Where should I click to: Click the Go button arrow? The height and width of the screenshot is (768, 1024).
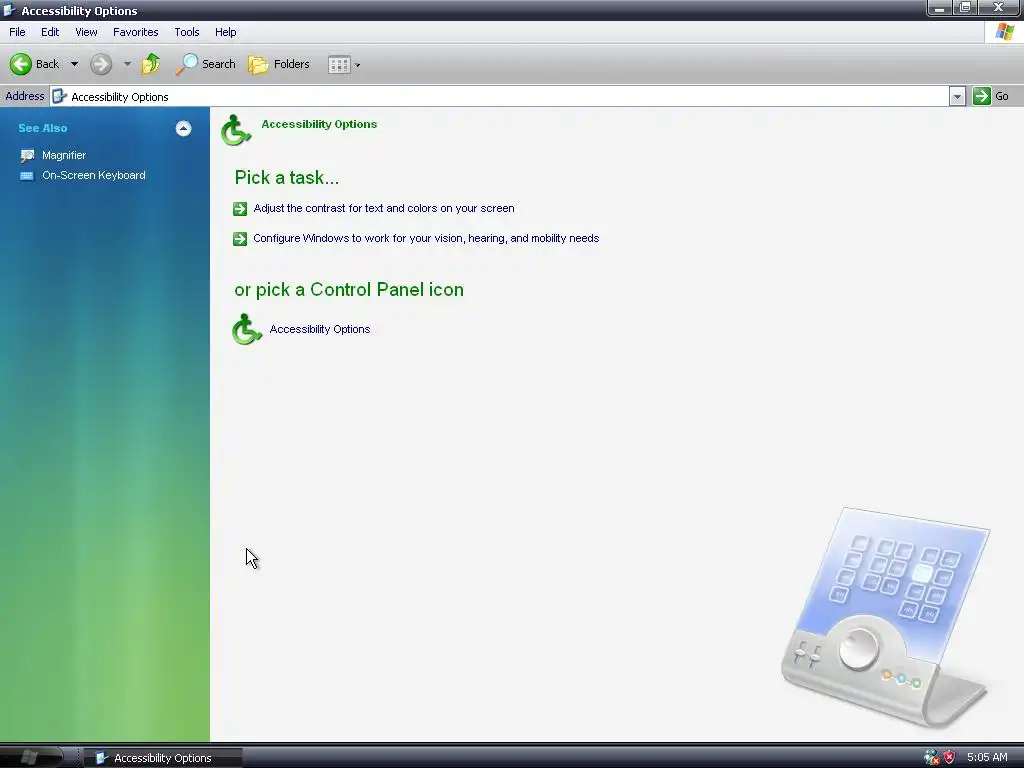pos(982,96)
